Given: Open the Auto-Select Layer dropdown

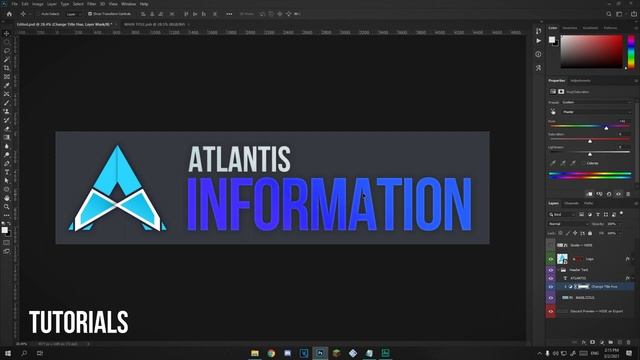Looking at the screenshot, I should (x=73, y=14).
